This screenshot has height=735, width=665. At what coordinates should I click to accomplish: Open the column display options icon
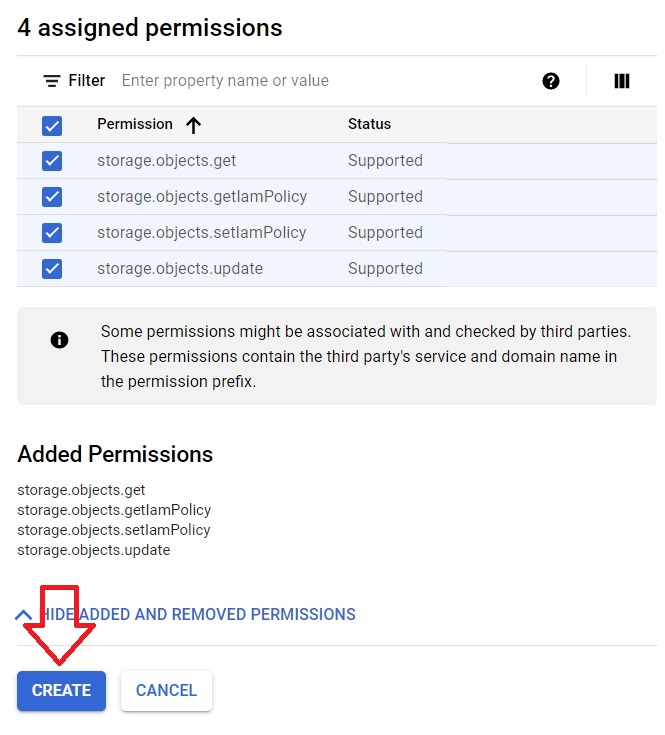coord(621,81)
